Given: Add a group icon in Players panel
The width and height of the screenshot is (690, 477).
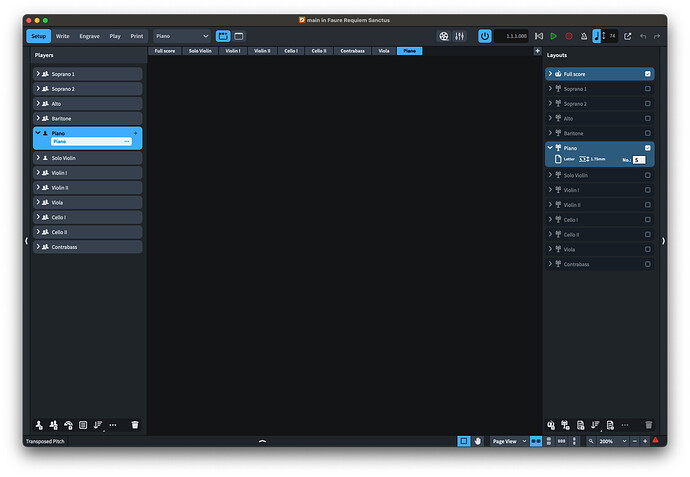Looking at the screenshot, I should coord(83,425).
